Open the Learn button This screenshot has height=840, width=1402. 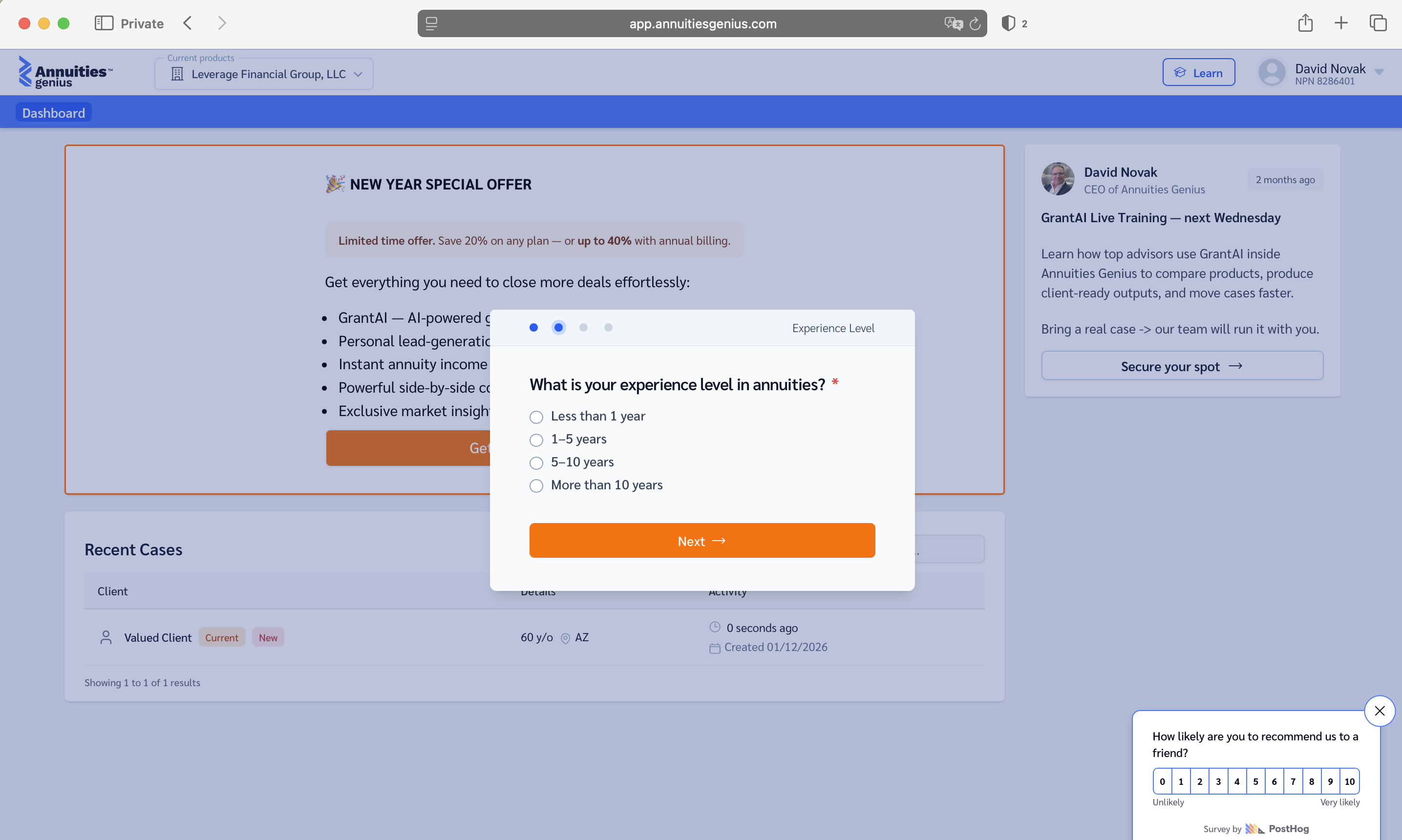[x=1198, y=73]
